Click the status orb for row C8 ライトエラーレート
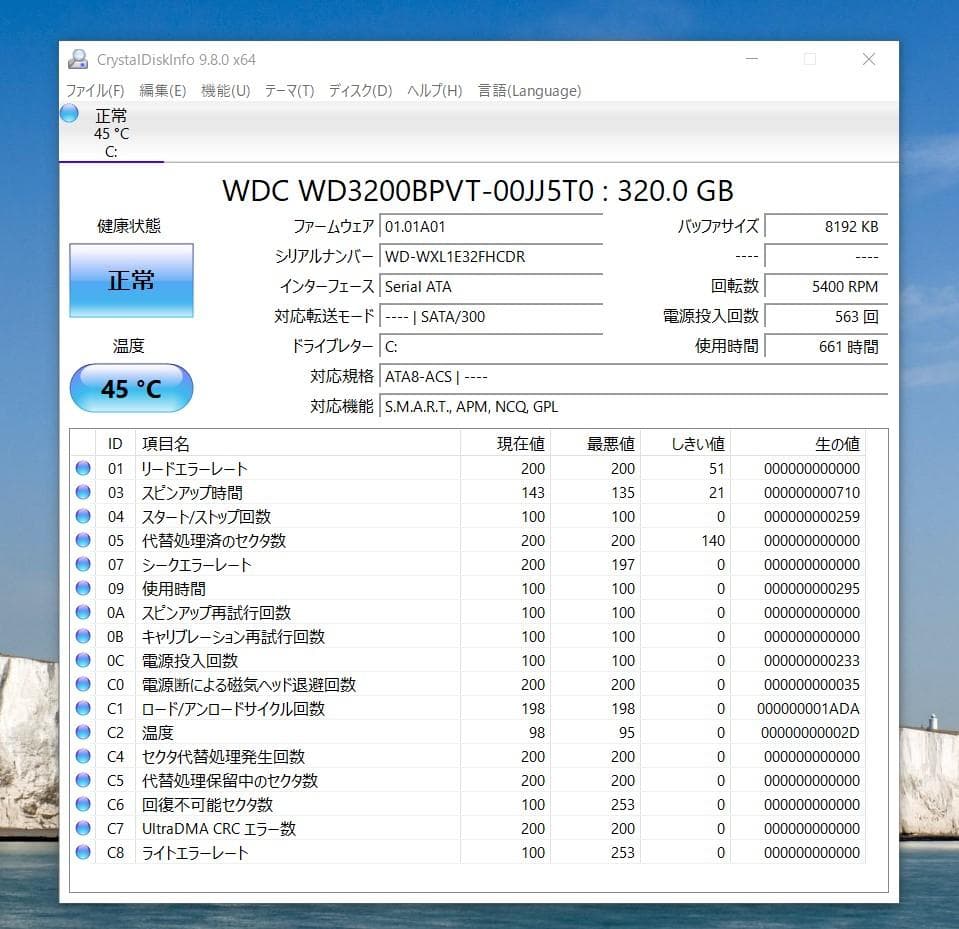 tap(83, 852)
